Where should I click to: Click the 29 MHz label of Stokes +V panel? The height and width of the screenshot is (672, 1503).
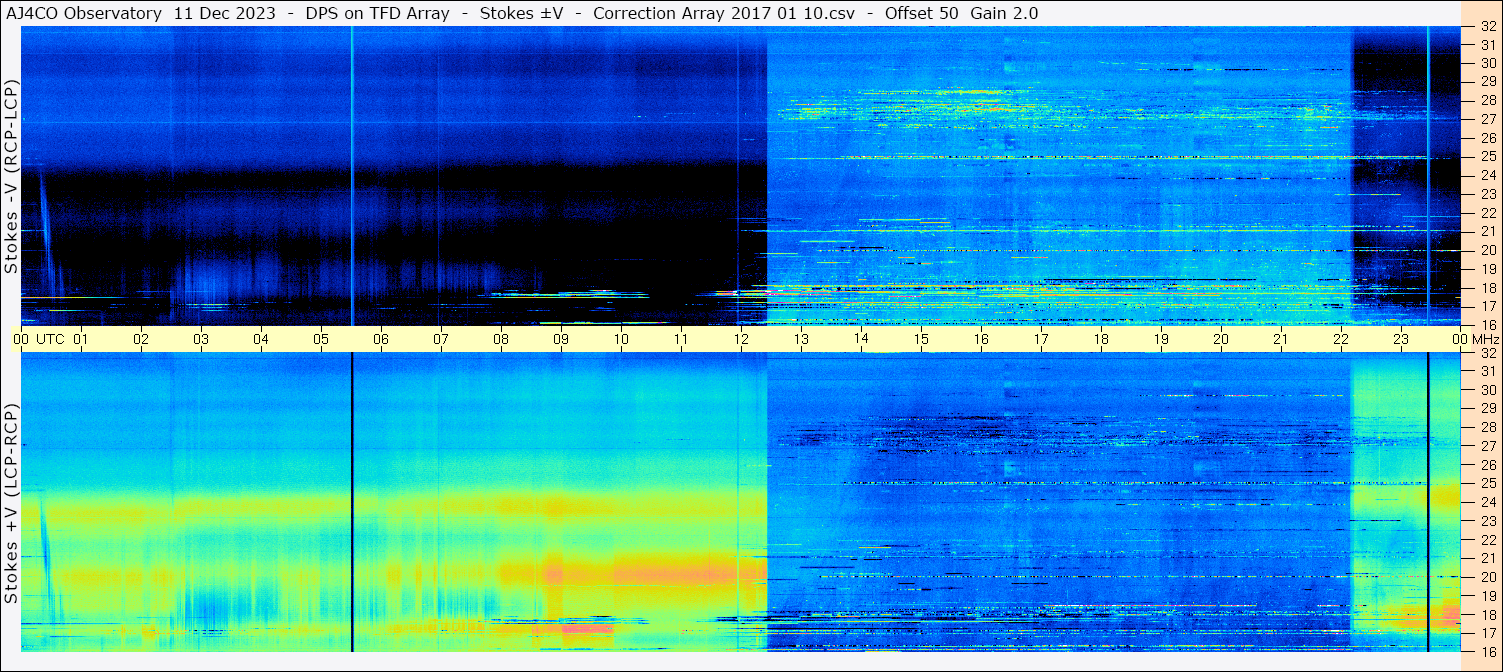click(x=1487, y=409)
